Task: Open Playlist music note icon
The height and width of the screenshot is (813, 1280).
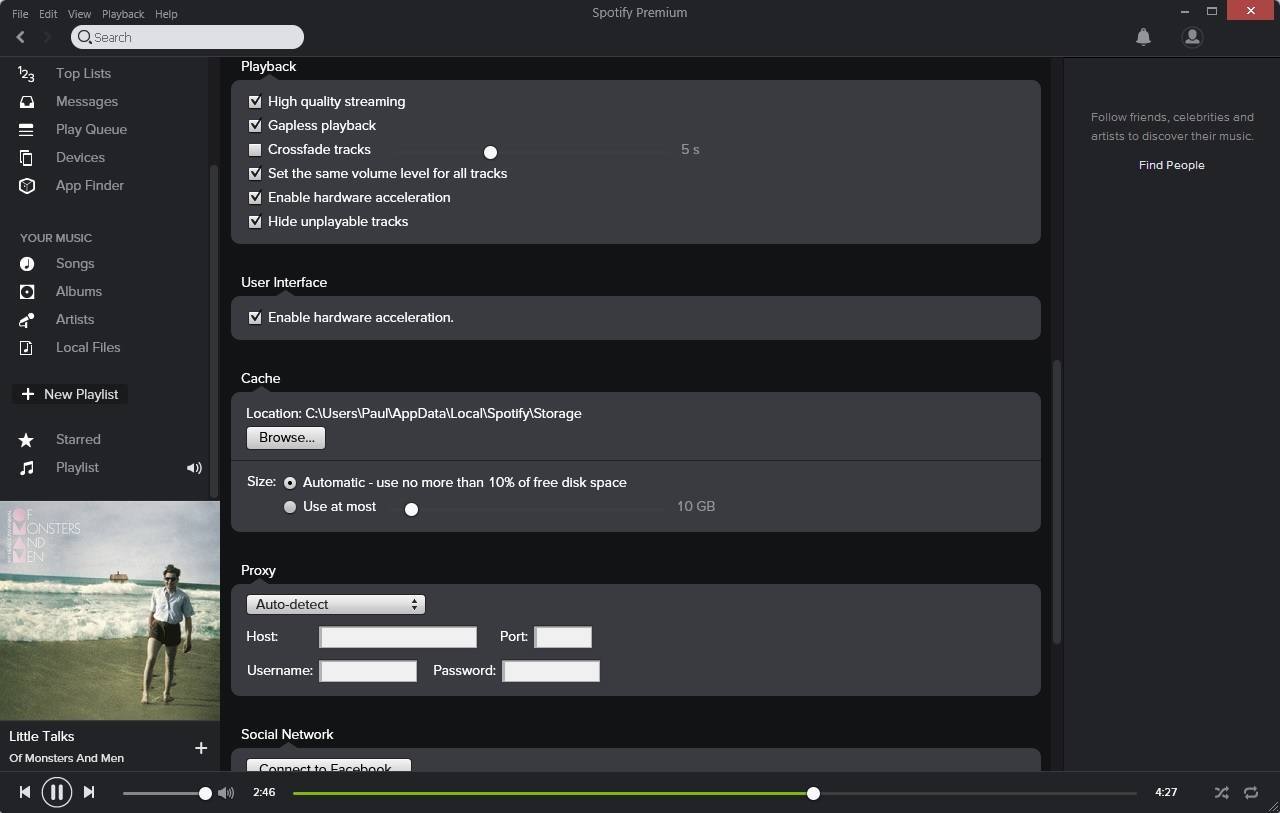Action: pos(27,468)
